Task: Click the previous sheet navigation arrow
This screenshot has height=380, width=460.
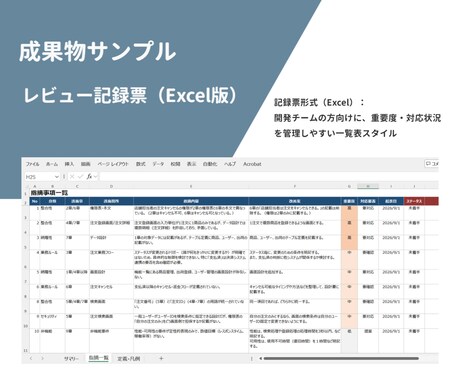Action: click(31, 359)
